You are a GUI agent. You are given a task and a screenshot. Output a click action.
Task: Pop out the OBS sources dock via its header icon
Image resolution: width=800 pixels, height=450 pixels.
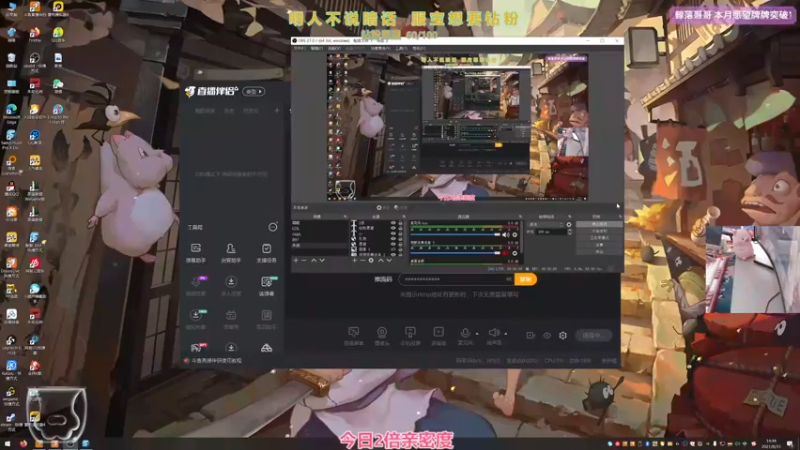pos(402,216)
